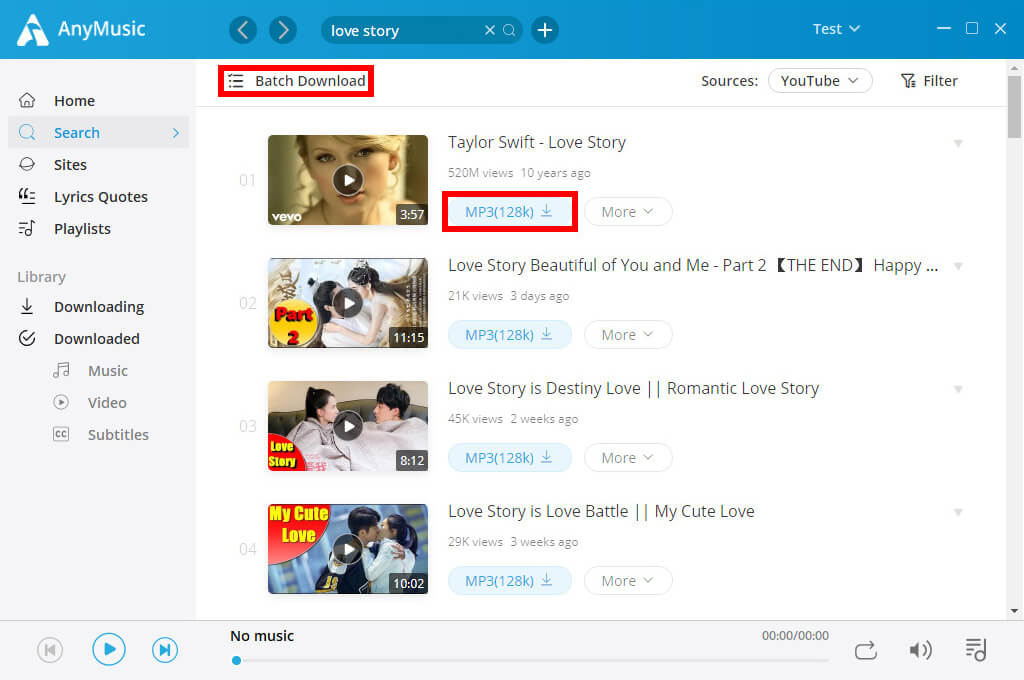Screen dimensions: 1024x680
Task: Go back with the left arrow button
Action: pos(243,30)
